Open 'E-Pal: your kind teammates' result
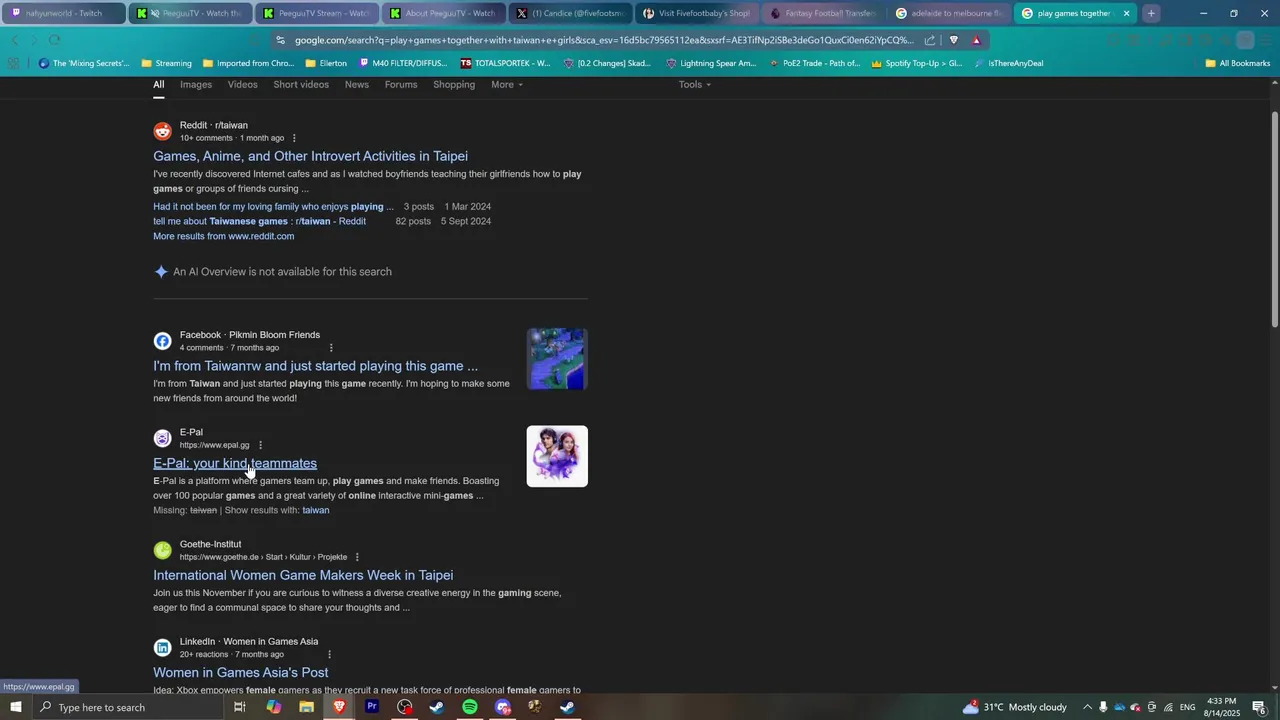Image resolution: width=1280 pixels, height=720 pixels. pyautogui.click(x=235, y=463)
